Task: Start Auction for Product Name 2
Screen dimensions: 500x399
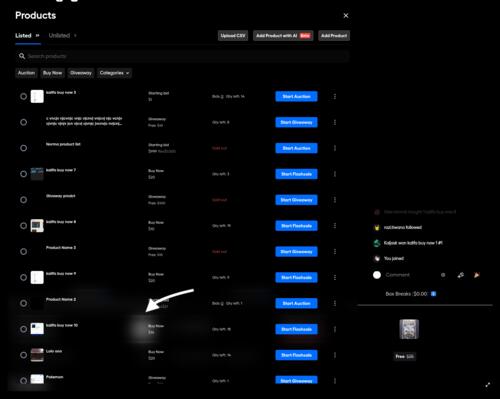Action: point(296,303)
